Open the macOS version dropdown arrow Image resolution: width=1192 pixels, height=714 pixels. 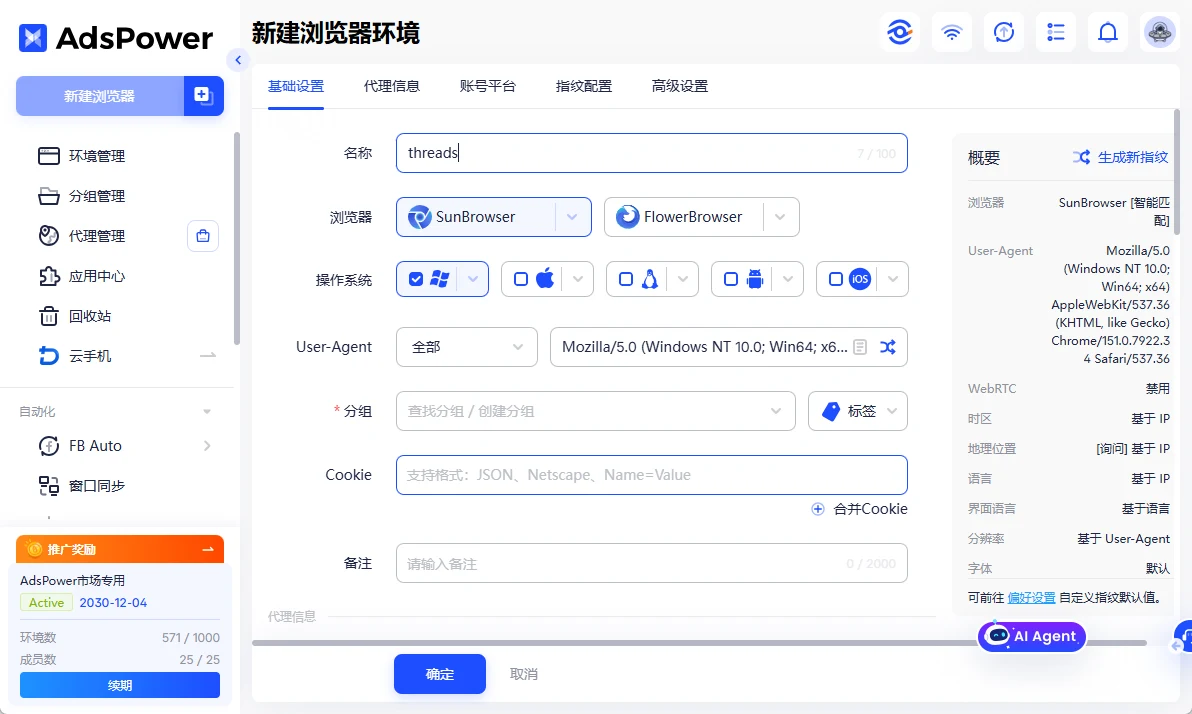(x=578, y=279)
